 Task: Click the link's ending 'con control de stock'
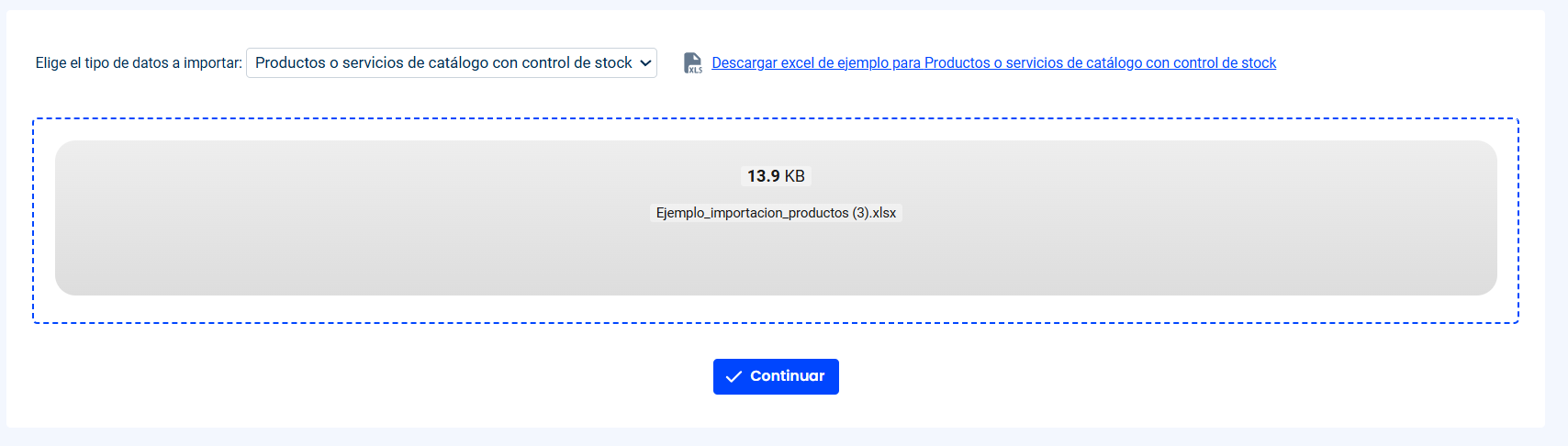(1211, 62)
